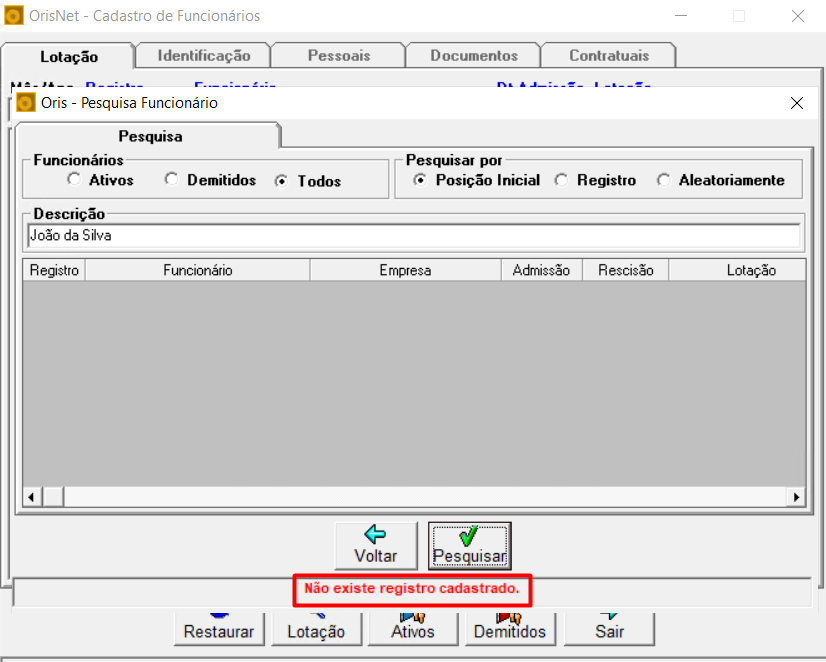Click the left scroll arrow of grid
The width and height of the screenshot is (826, 662).
(32, 497)
